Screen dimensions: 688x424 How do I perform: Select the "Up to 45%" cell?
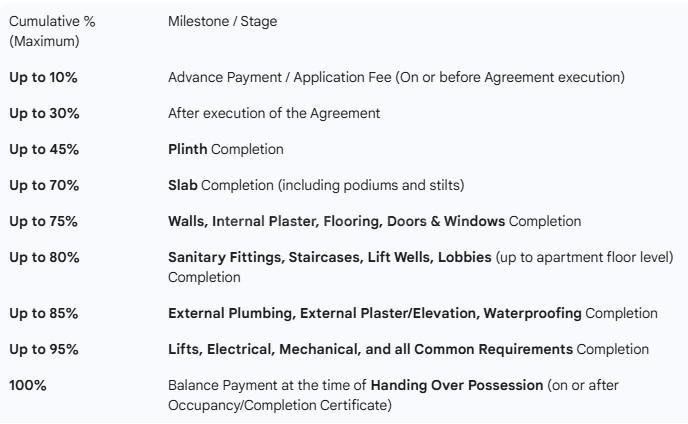pyautogui.click(x=44, y=150)
